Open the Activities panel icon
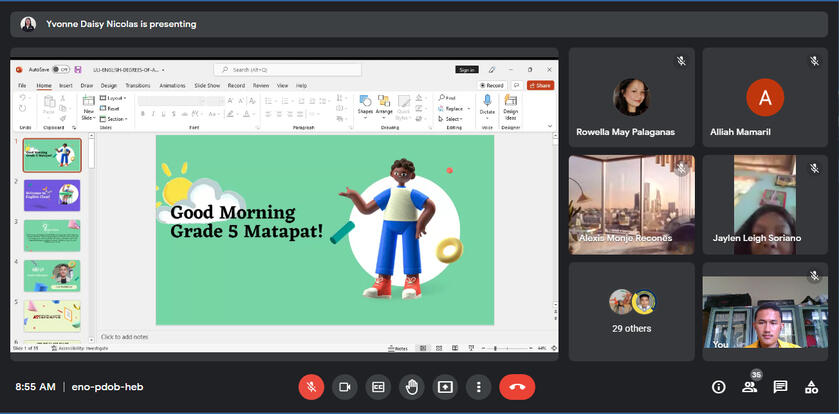The width and height of the screenshot is (839, 414). click(812, 387)
